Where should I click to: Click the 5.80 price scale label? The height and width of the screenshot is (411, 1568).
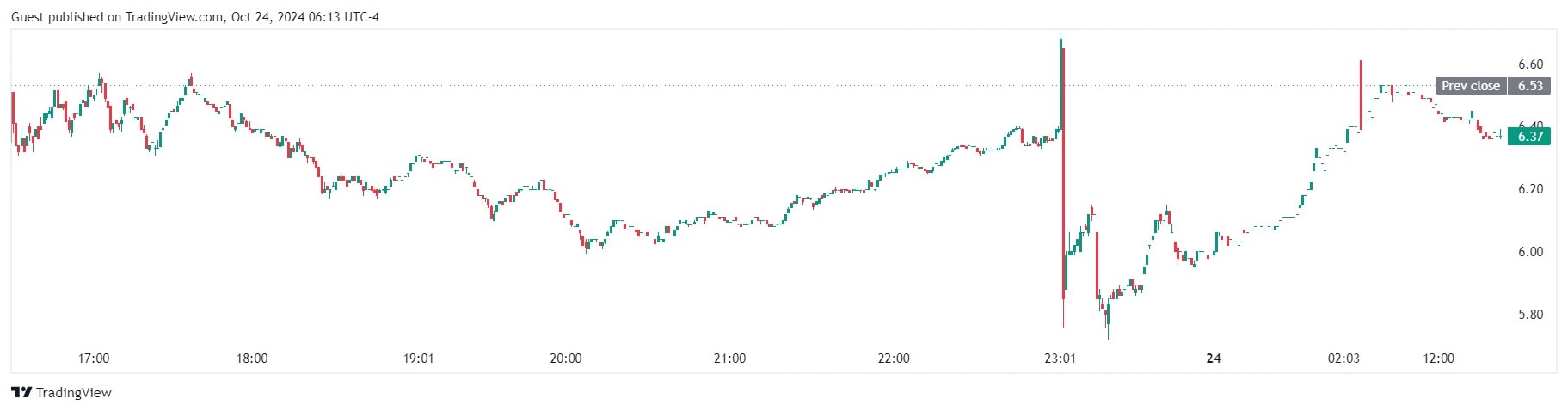tap(1530, 315)
